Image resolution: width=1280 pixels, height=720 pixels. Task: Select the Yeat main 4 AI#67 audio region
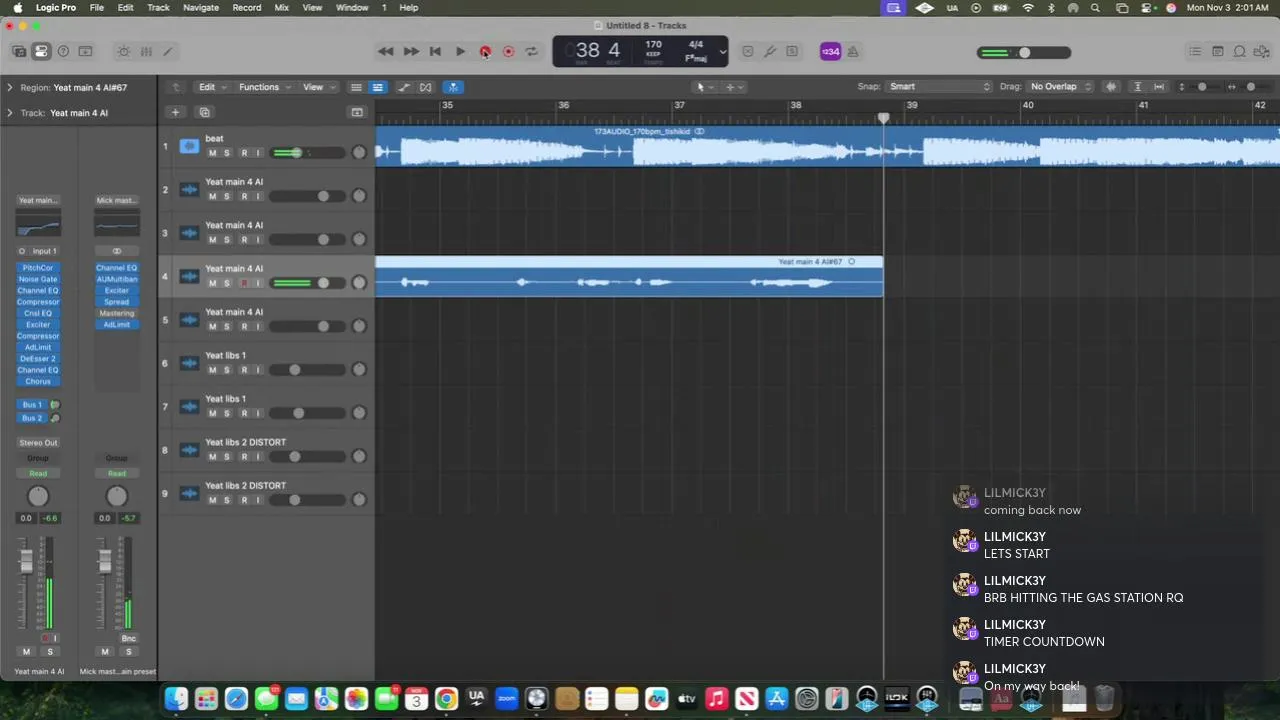coord(629,276)
